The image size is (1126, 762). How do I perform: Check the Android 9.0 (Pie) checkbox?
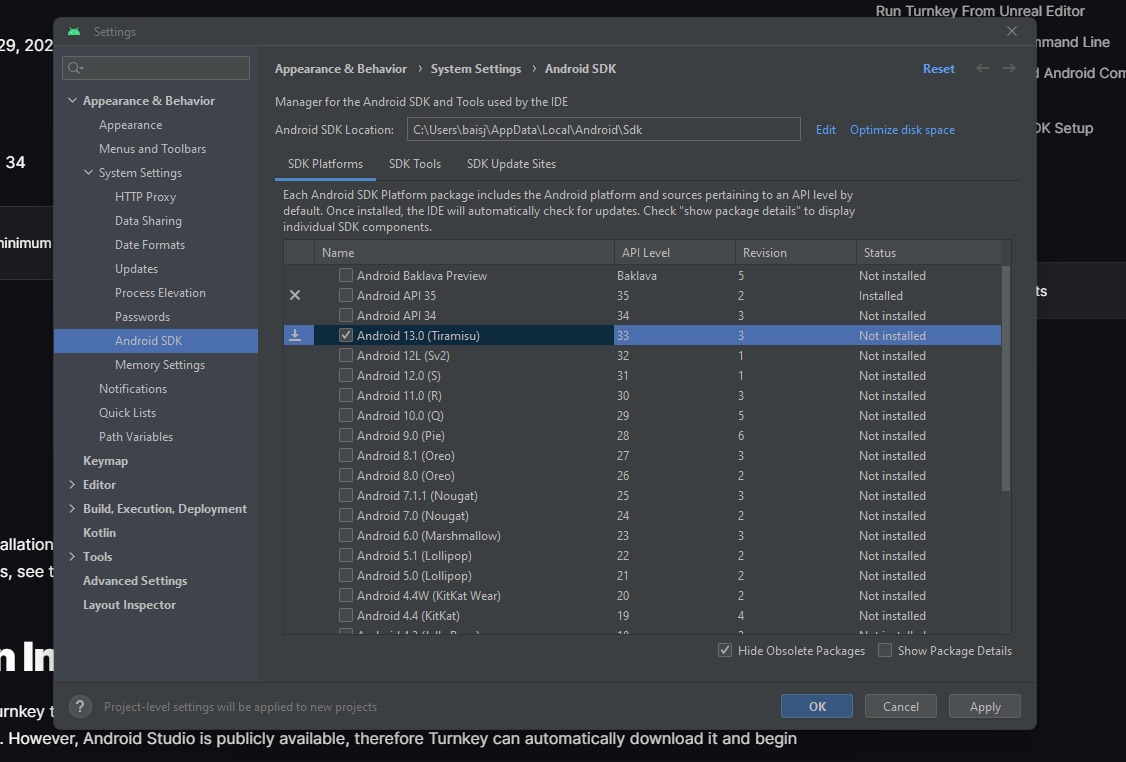(346, 436)
